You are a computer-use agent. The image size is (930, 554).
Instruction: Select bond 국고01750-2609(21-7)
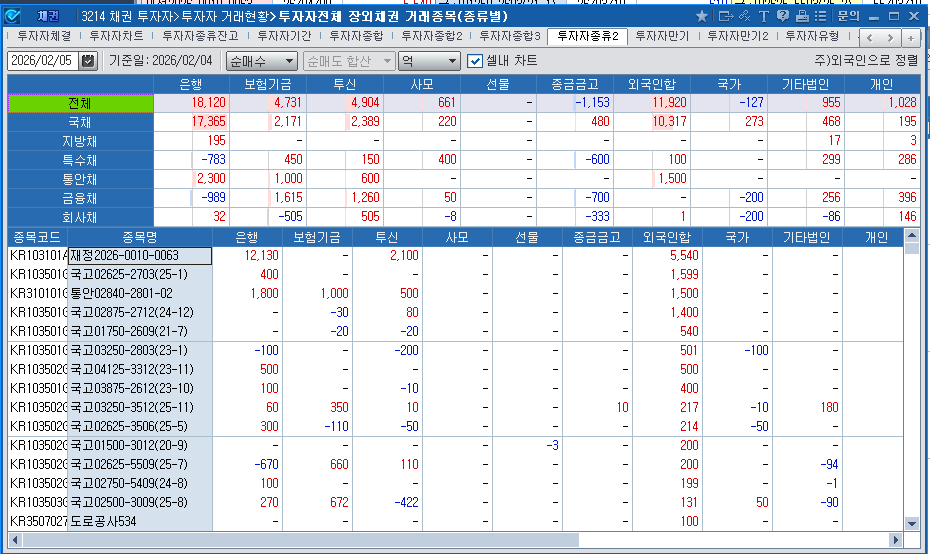pos(140,332)
